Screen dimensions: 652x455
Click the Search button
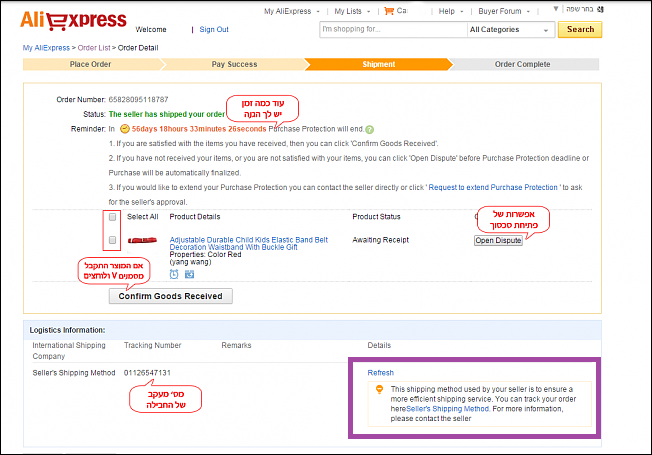[580, 30]
